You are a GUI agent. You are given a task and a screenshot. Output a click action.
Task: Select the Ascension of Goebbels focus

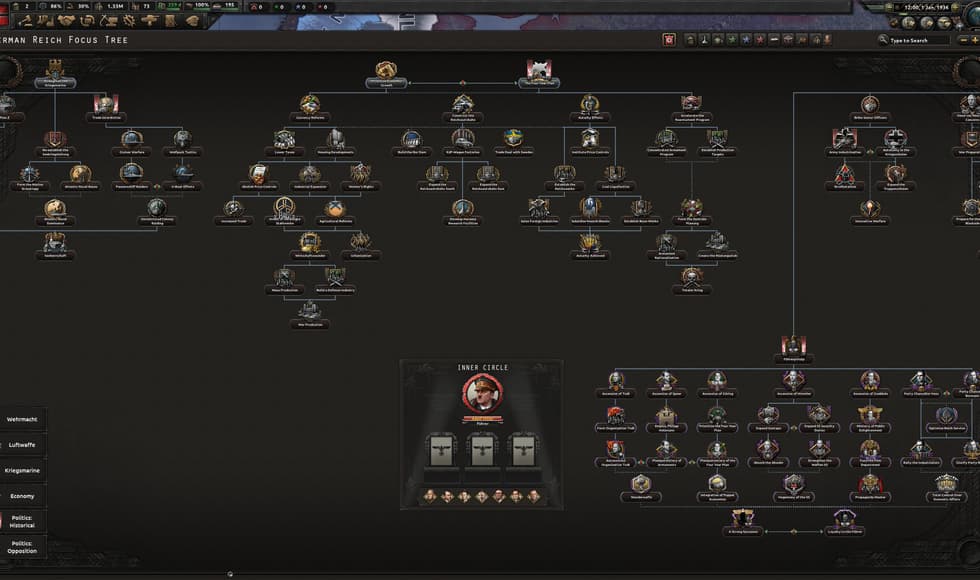pyautogui.click(x=869, y=384)
